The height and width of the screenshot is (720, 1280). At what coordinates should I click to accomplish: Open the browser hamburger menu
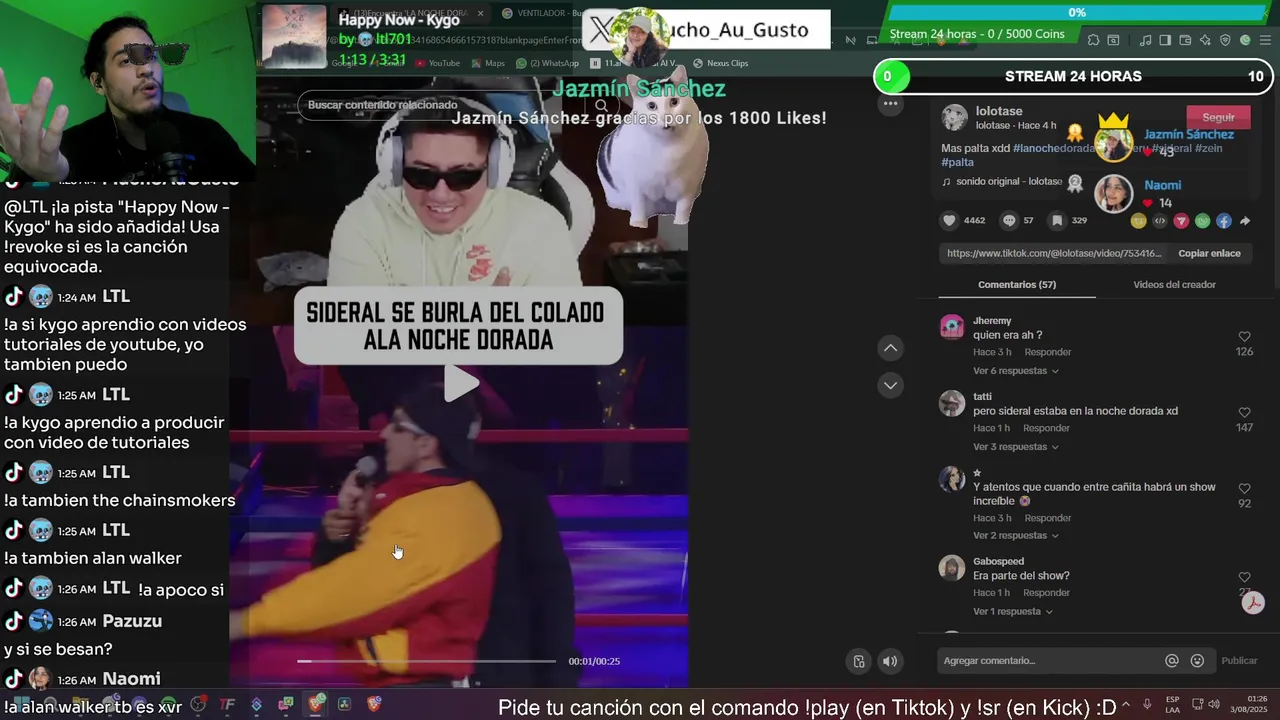pyautogui.click(x=1265, y=40)
